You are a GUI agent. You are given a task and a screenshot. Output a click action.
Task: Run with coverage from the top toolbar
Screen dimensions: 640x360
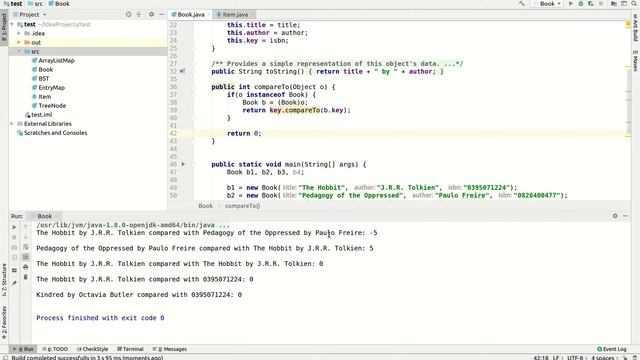[x=591, y=4]
